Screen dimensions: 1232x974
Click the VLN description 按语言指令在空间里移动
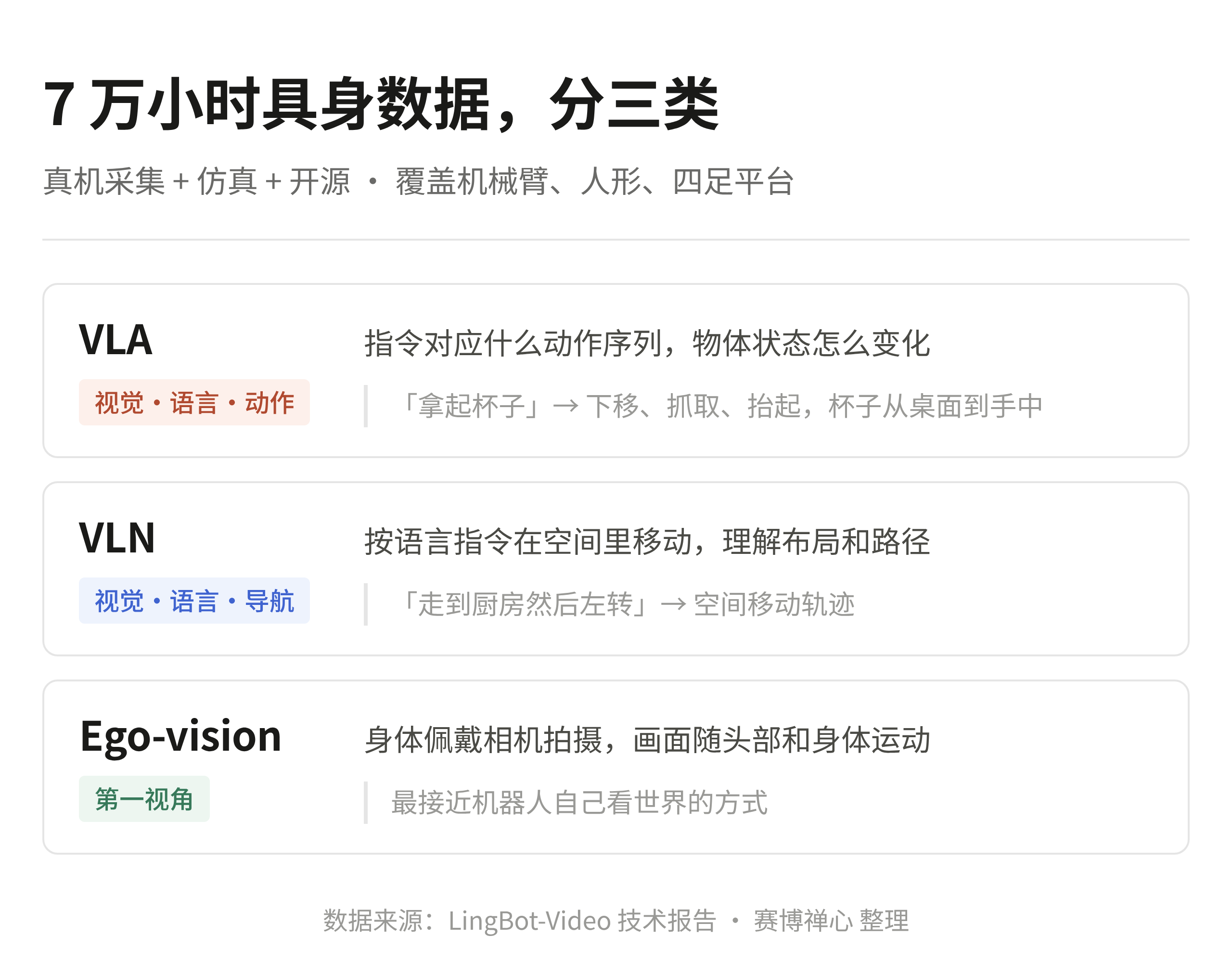coord(647,541)
